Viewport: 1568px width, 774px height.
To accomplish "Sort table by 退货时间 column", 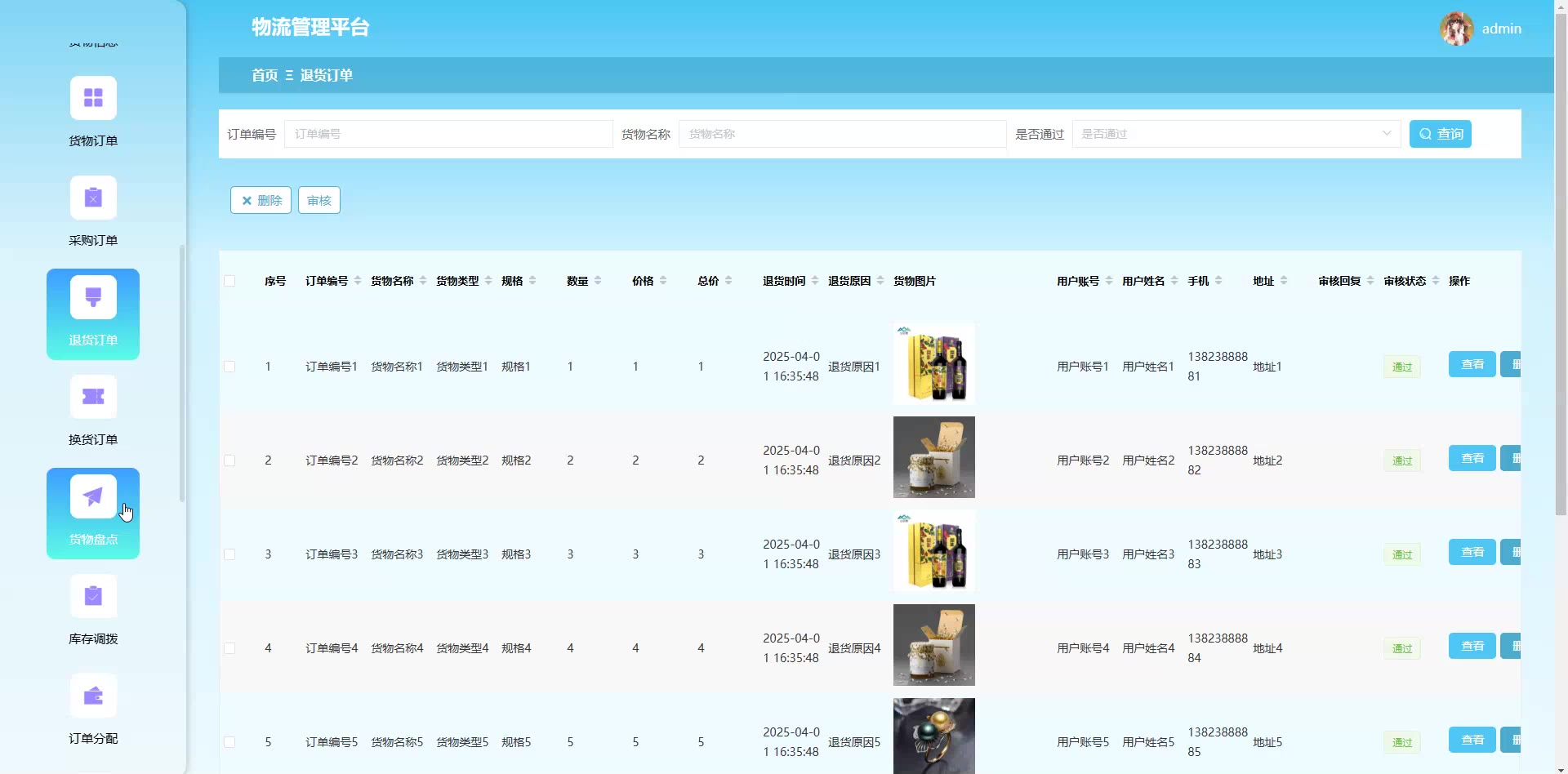I will (814, 281).
